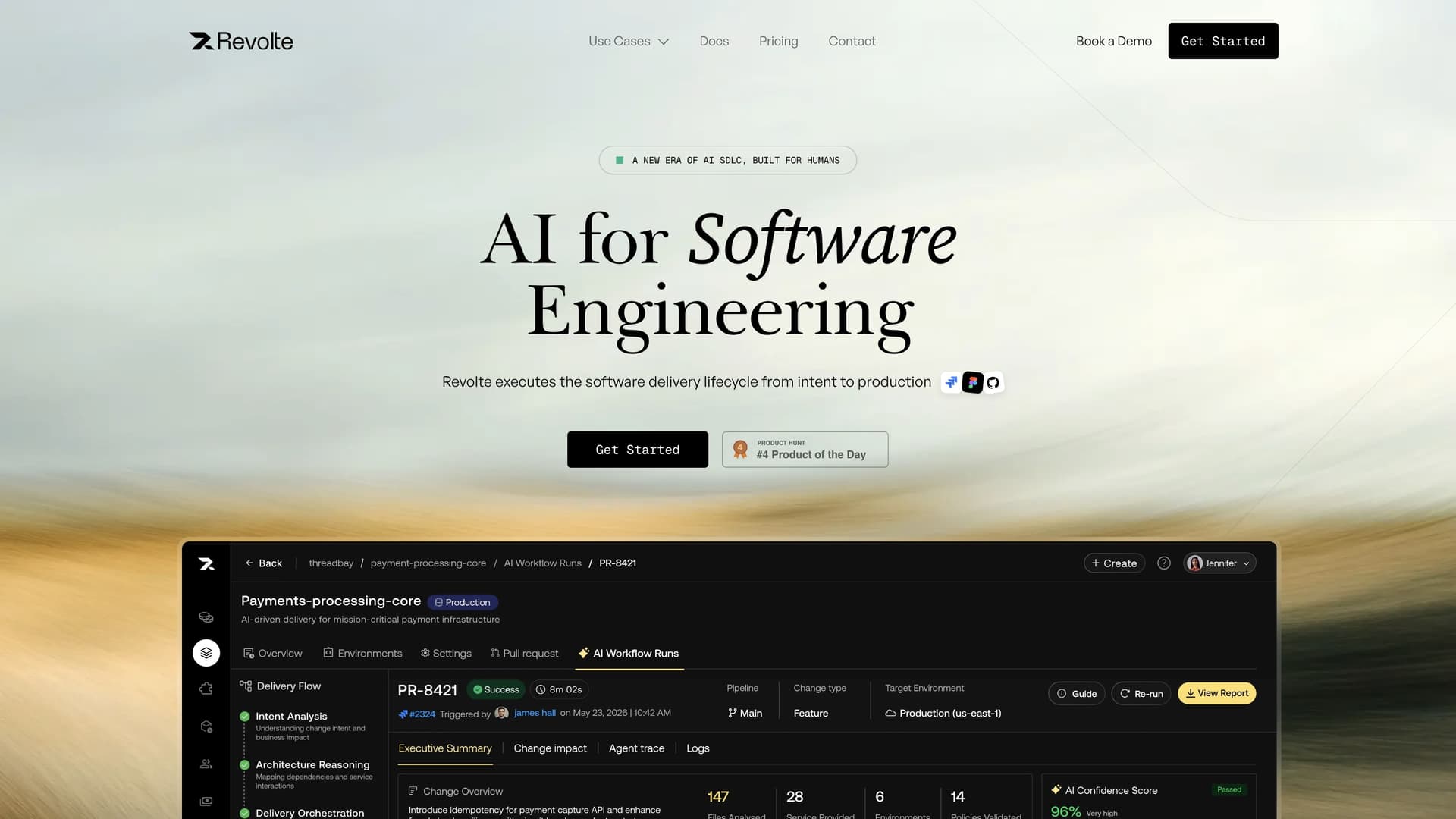Switch to the Logs sub-tab
1456x819 pixels.
[698, 748]
